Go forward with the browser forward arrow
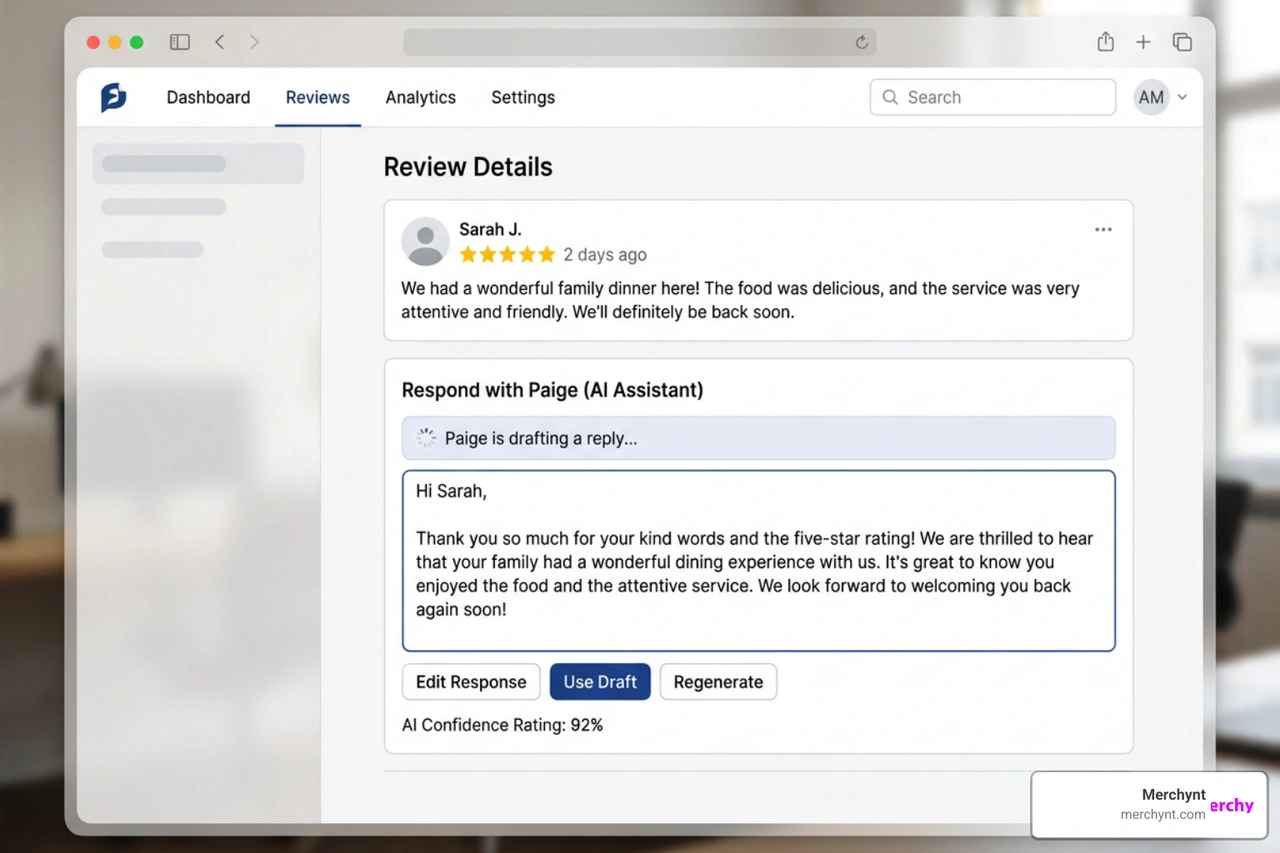This screenshot has width=1280, height=853. [254, 42]
